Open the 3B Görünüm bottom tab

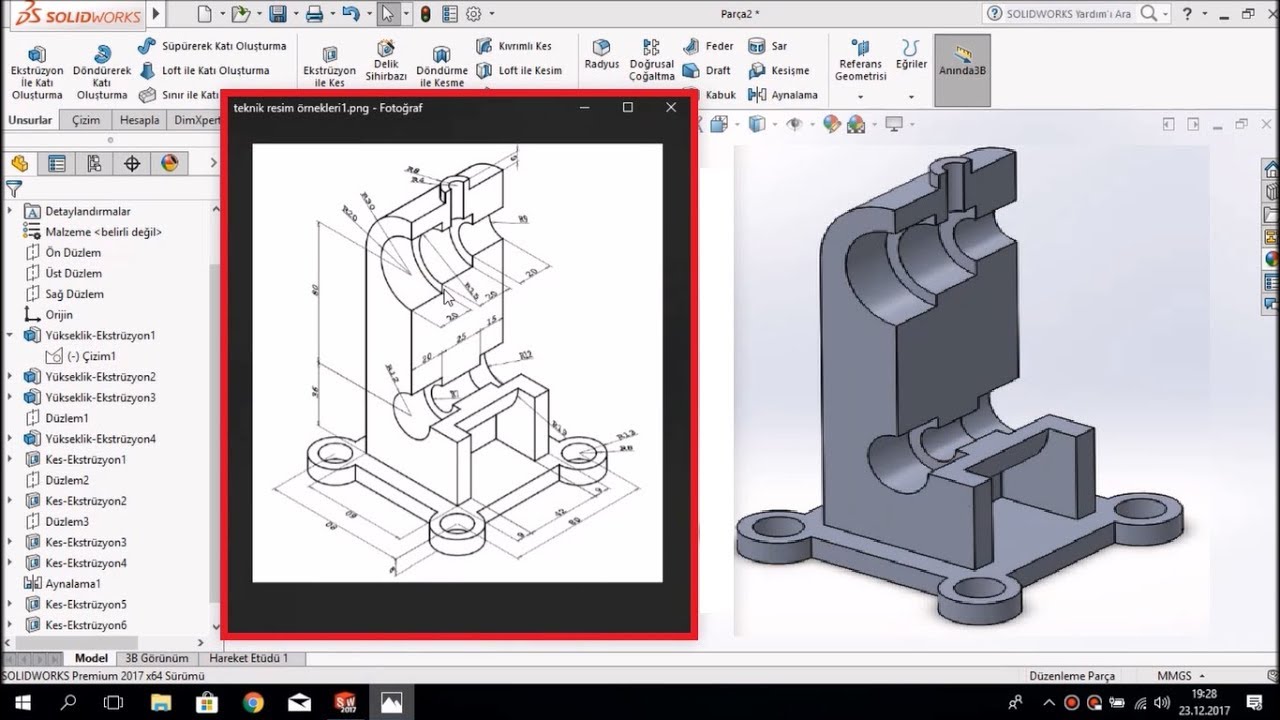[156, 658]
